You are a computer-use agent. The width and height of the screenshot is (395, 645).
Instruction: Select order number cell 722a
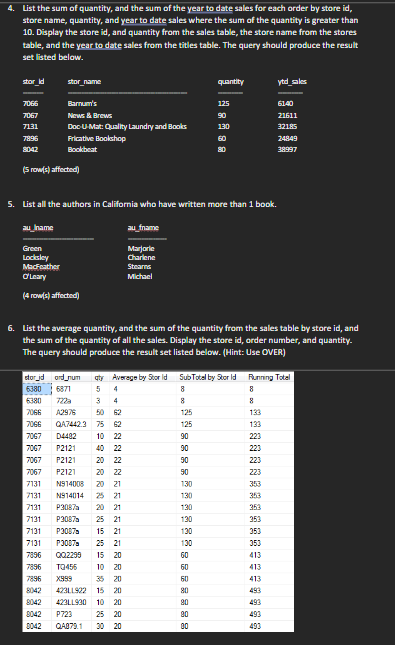pos(64,401)
